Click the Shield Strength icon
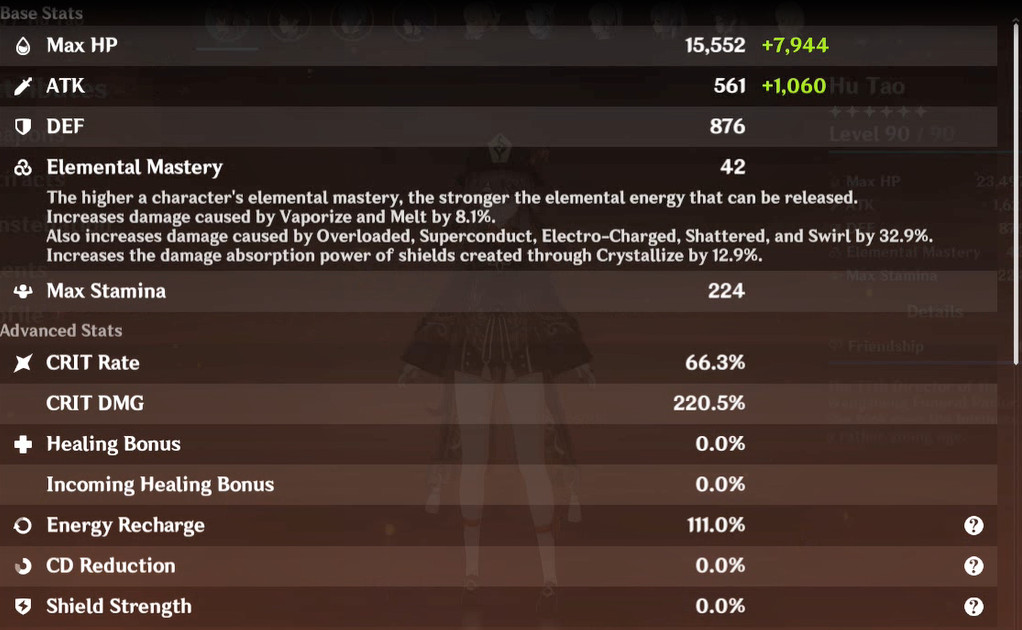The width and height of the screenshot is (1022, 630). coord(23,607)
